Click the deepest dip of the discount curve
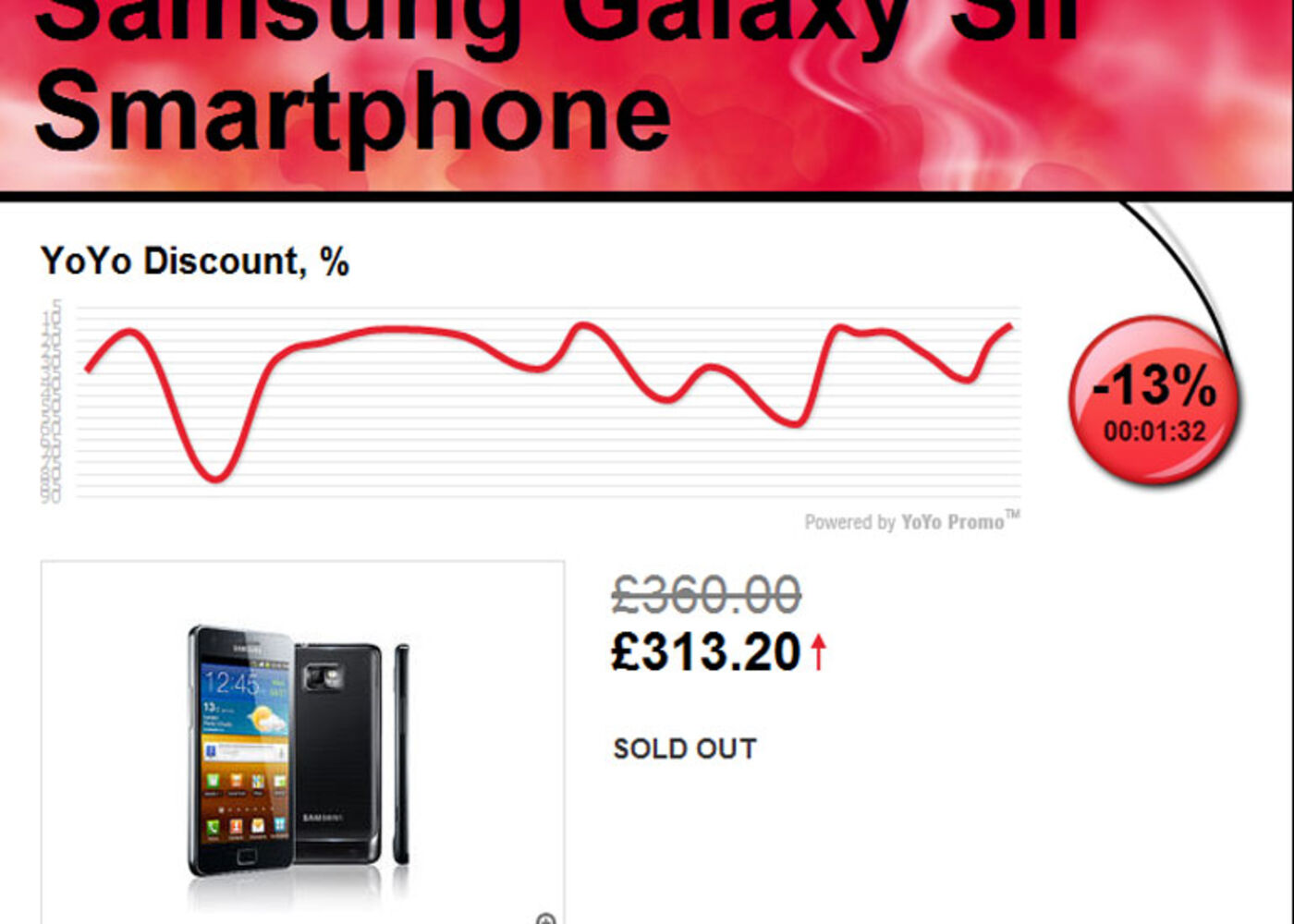This screenshot has width=1294, height=924. pos(215,478)
